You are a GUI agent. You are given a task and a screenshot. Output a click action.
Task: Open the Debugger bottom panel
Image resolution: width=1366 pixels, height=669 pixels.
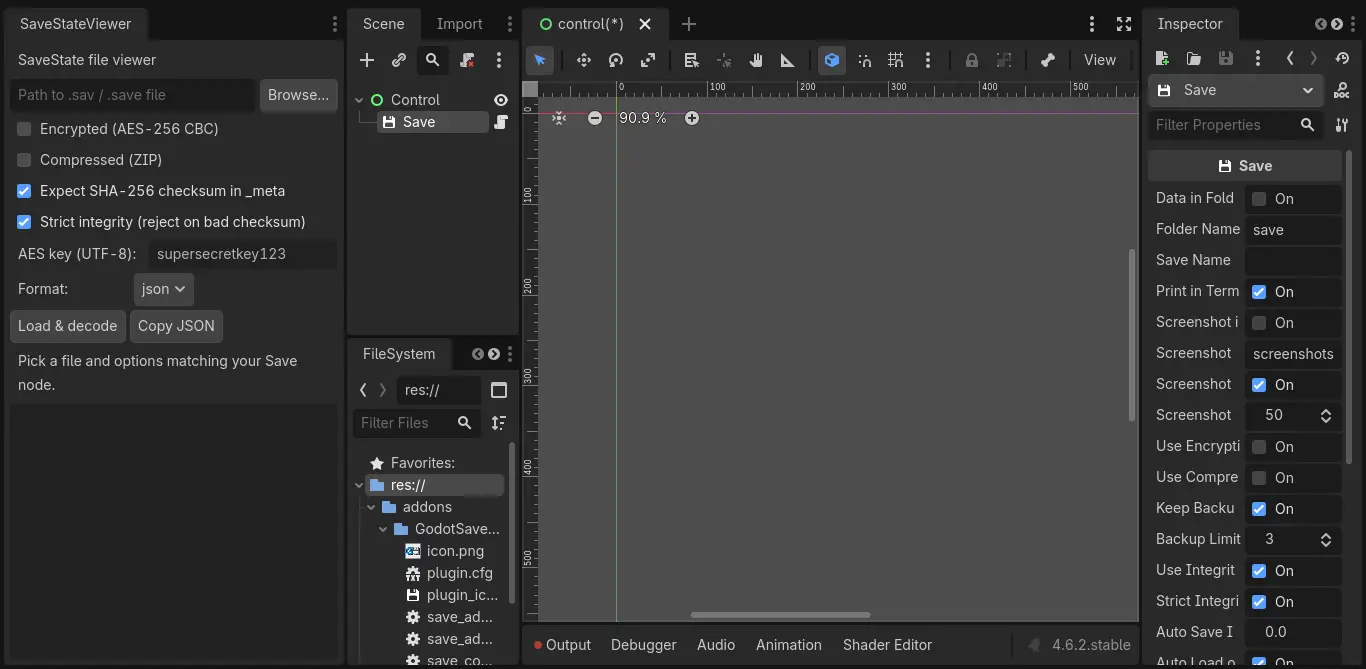[644, 645]
